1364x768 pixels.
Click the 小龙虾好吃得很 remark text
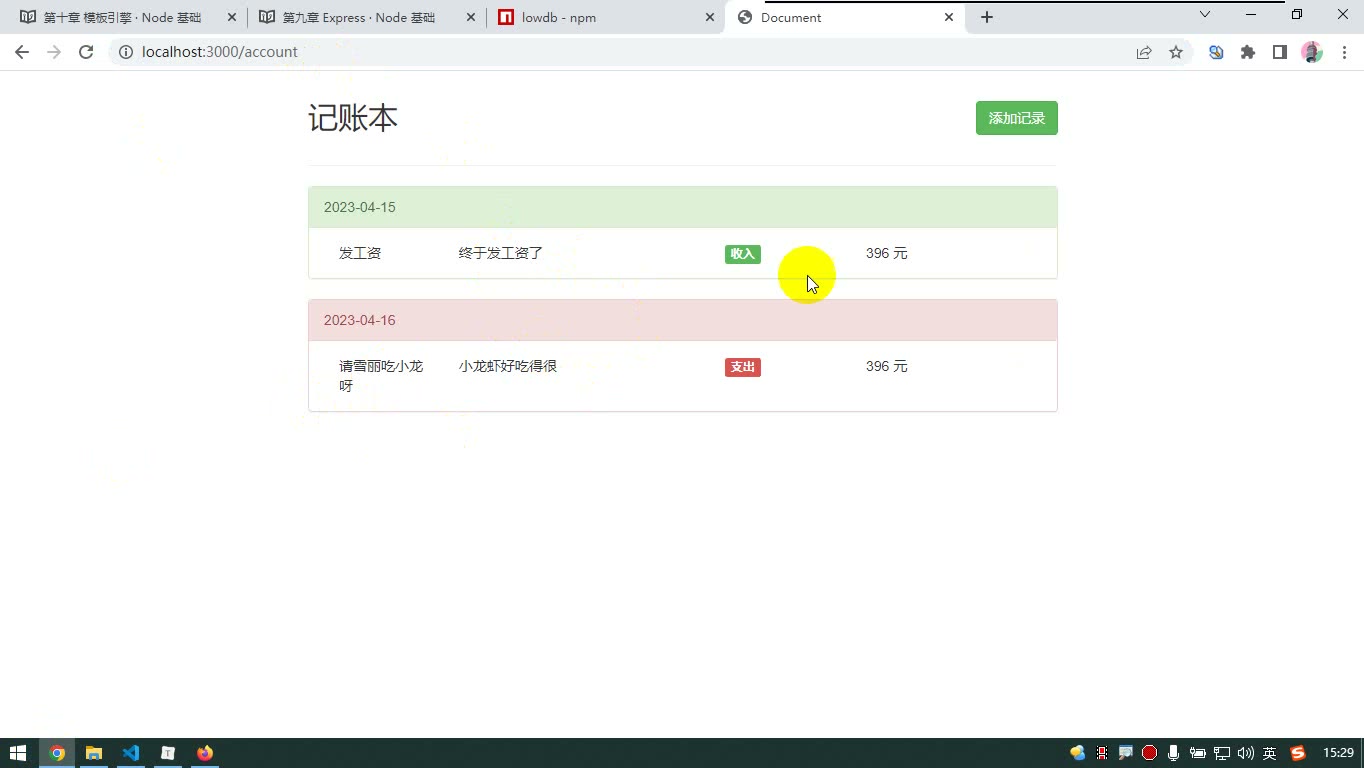click(508, 366)
